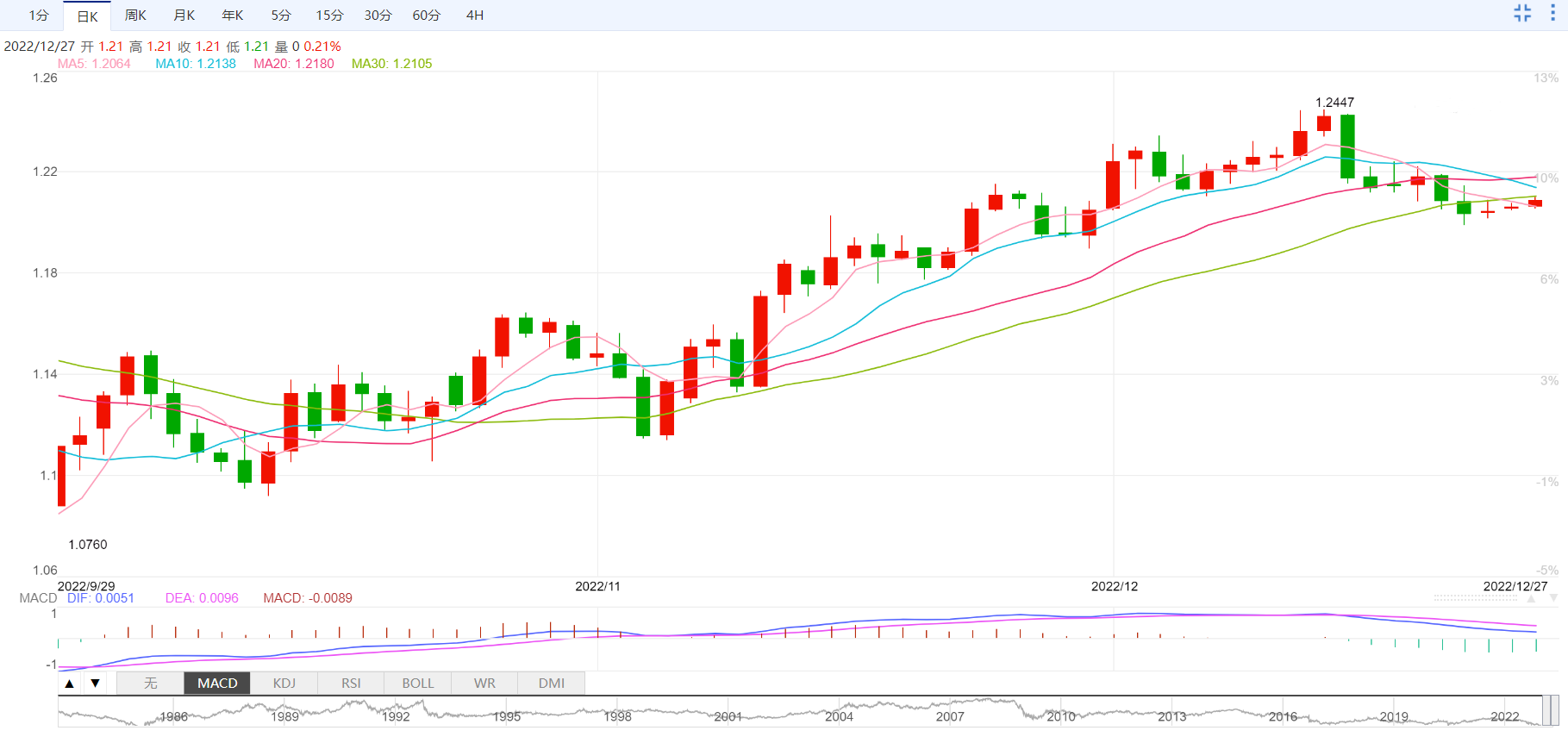Click the range slider handle at the timeline's right end
The height and width of the screenshot is (743, 1568).
(1551, 711)
